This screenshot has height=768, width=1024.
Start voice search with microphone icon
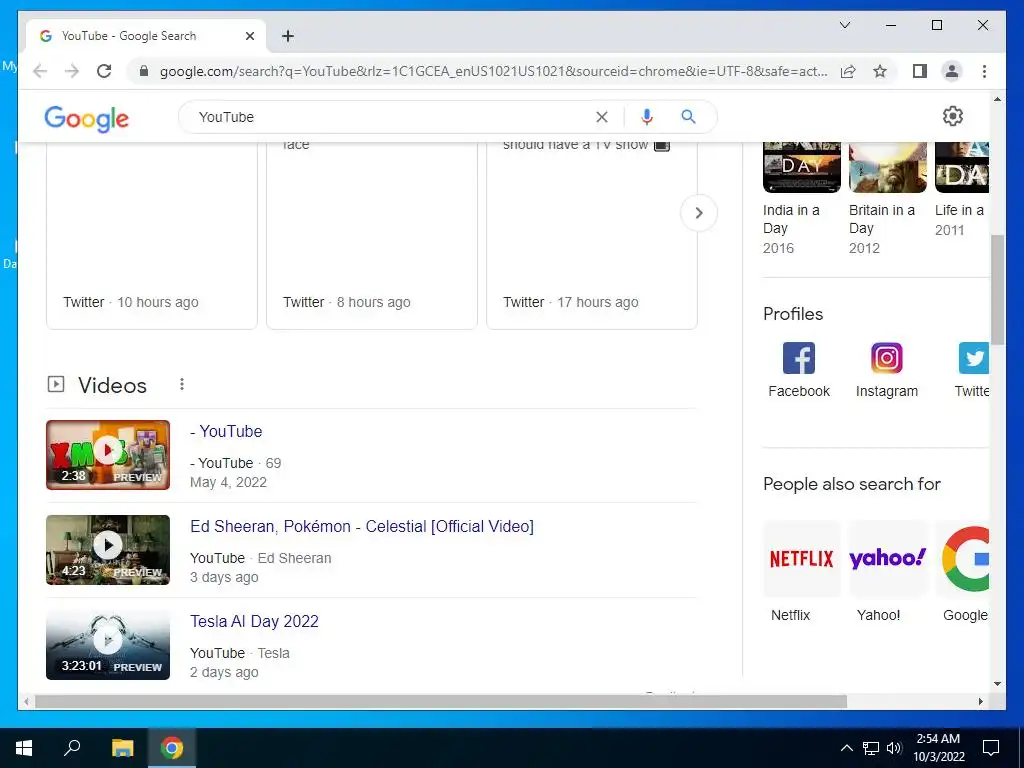coord(647,117)
